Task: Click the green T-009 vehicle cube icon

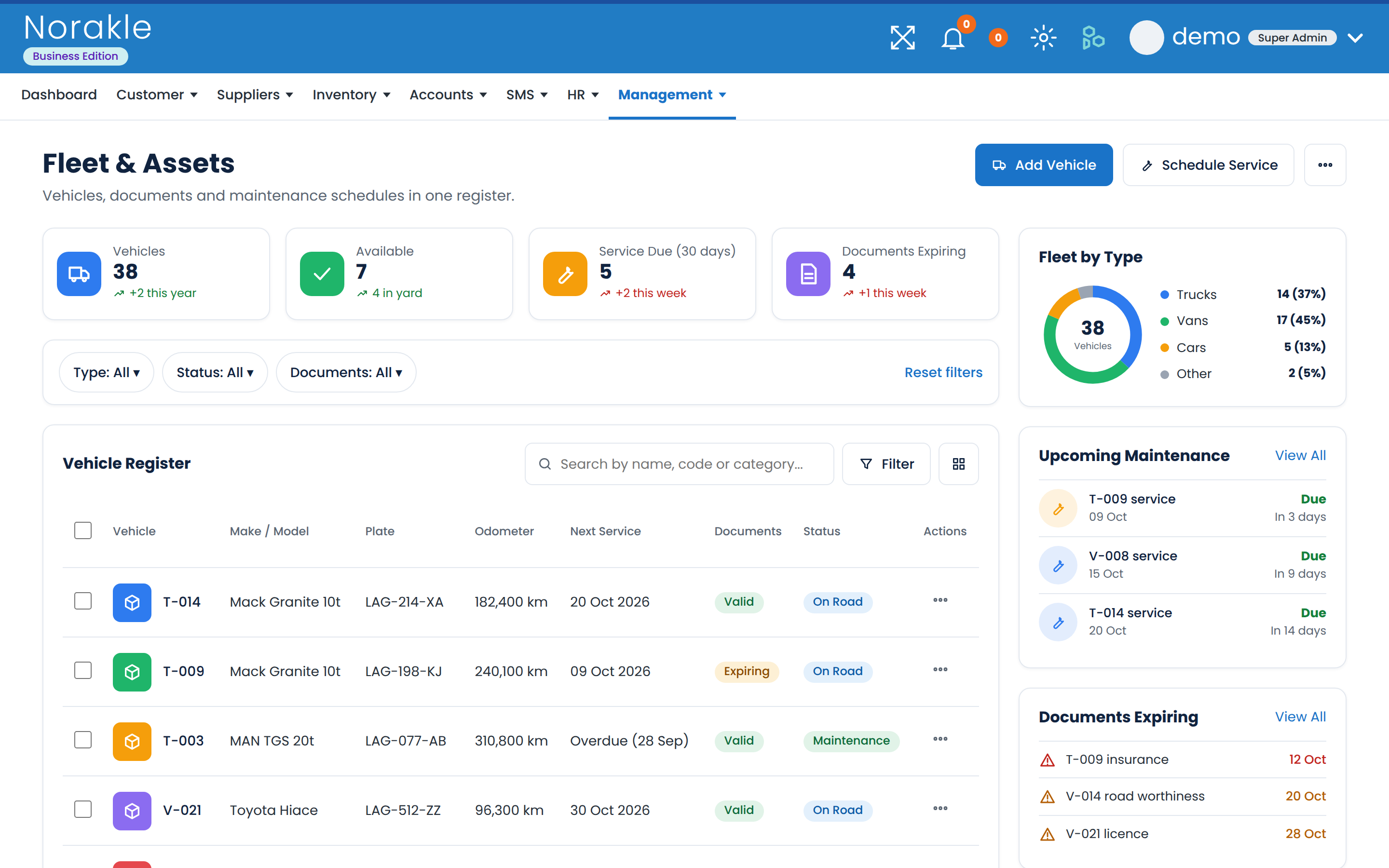Action: pos(132,672)
